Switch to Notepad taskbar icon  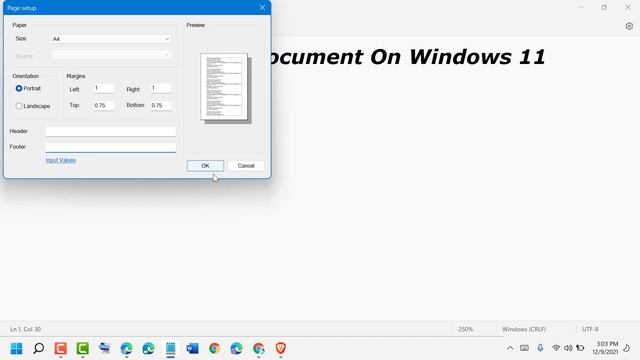[171, 348]
